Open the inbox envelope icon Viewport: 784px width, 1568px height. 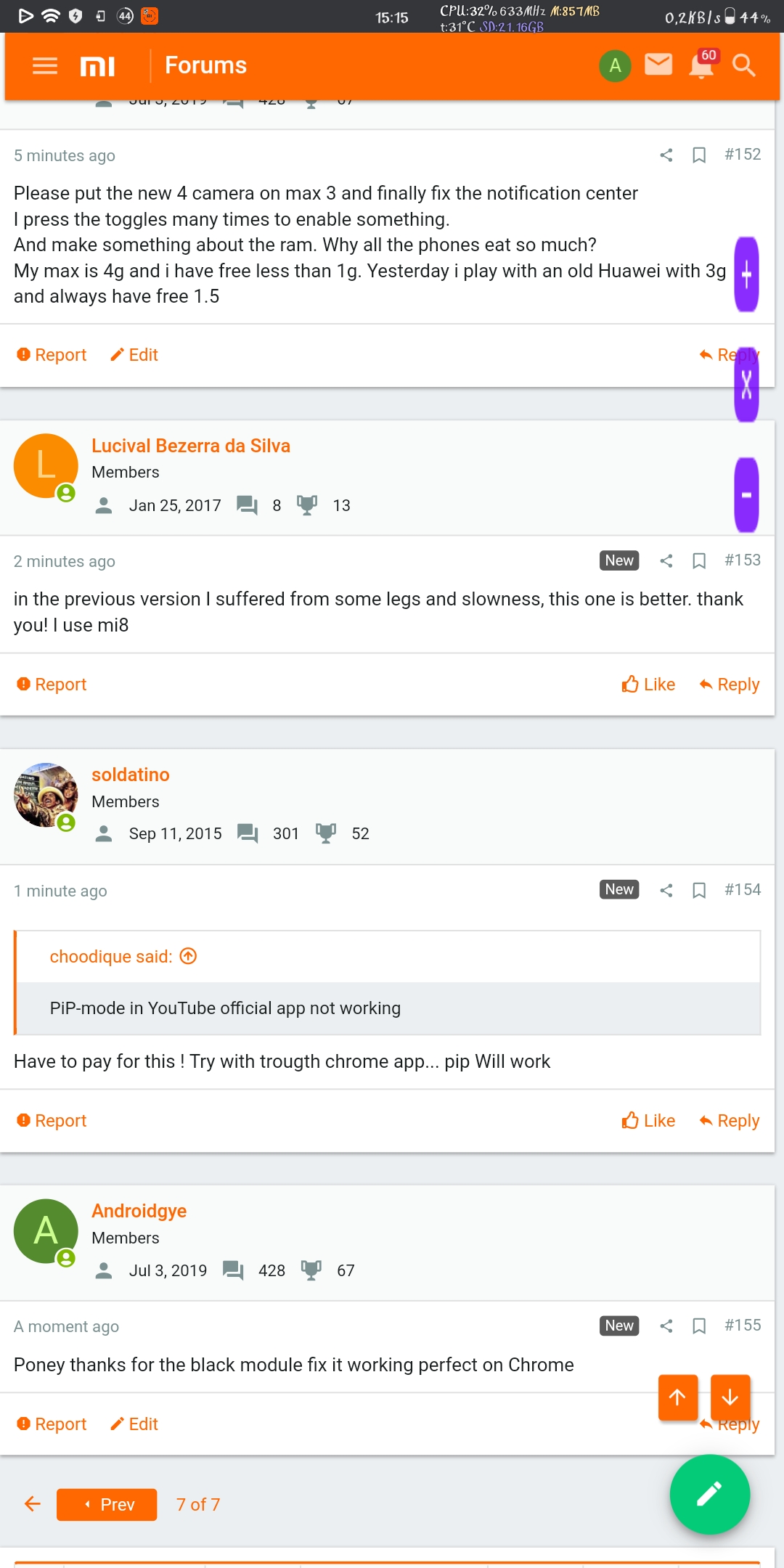click(658, 65)
